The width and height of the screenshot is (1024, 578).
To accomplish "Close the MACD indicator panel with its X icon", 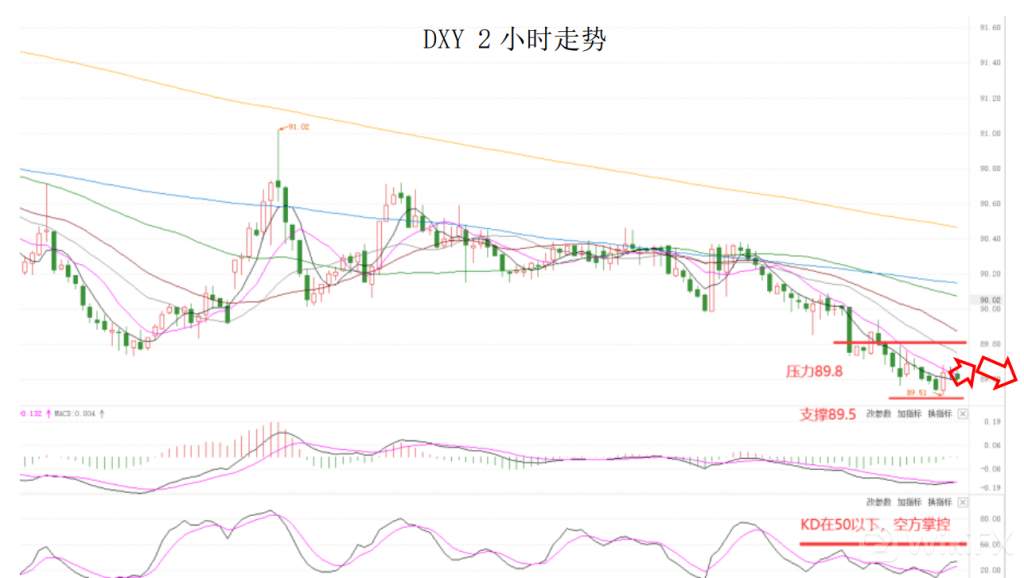I will (963, 414).
